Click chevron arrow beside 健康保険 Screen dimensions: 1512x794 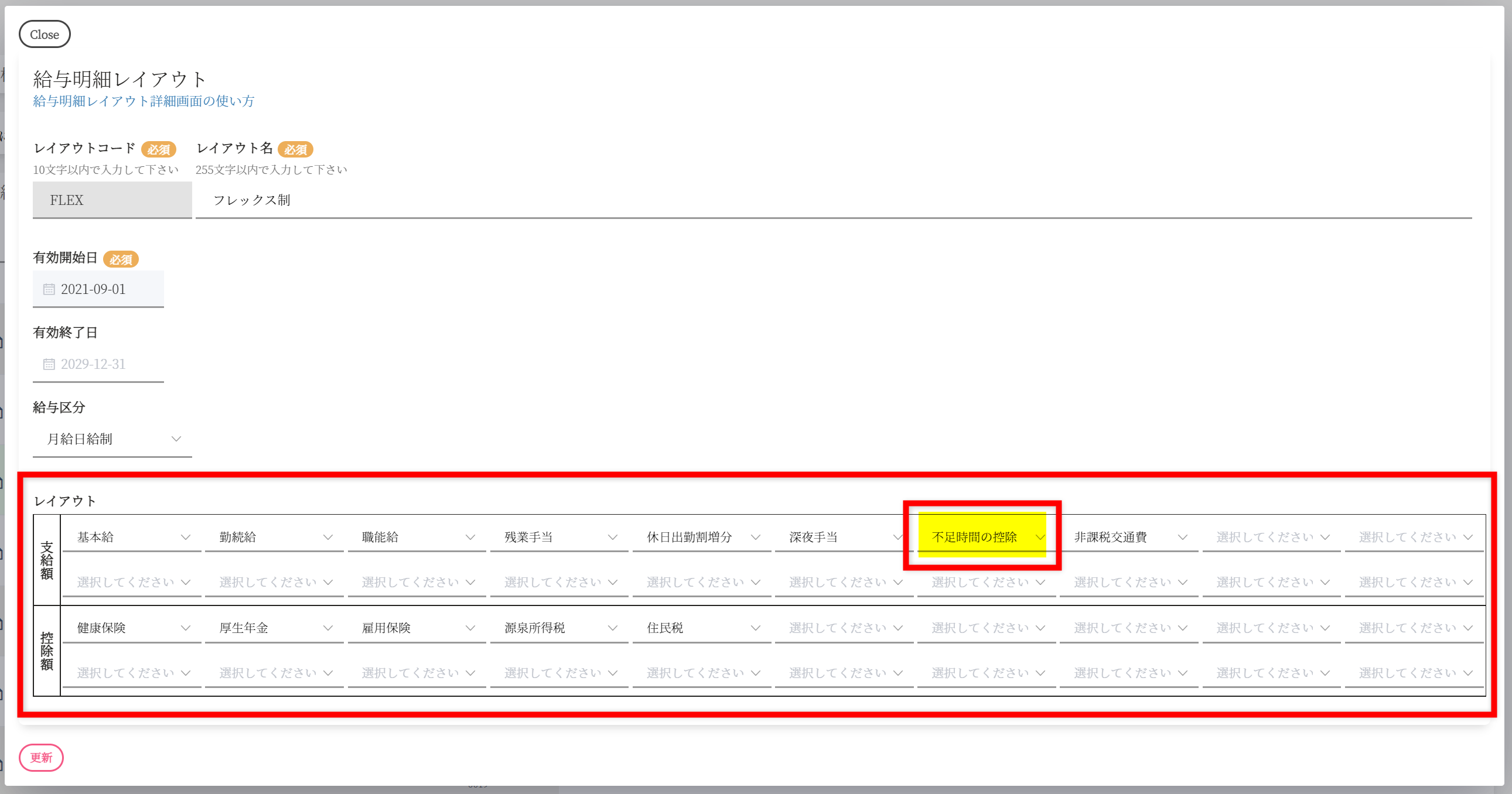point(186,628)
